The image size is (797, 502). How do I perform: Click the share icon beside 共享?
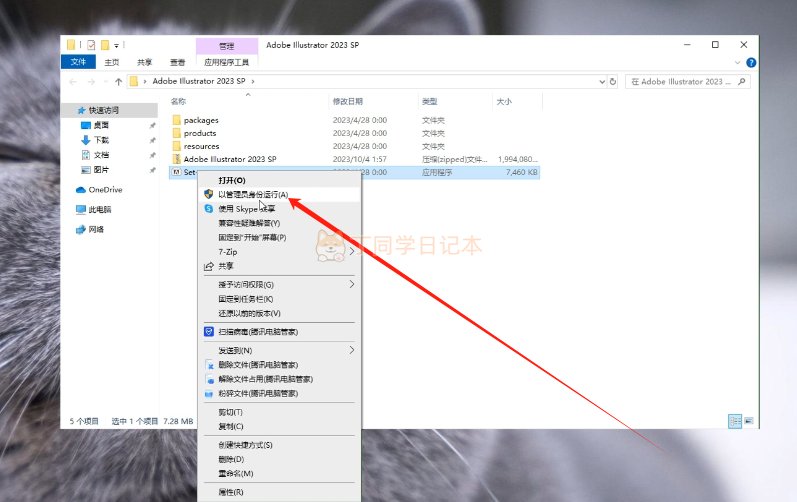(x=208, y=266)
